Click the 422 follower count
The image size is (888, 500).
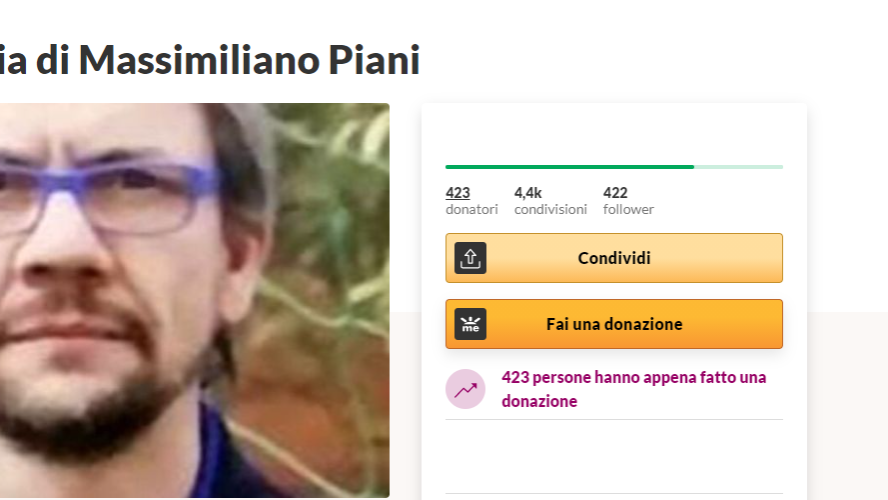(x=615, y=193)
